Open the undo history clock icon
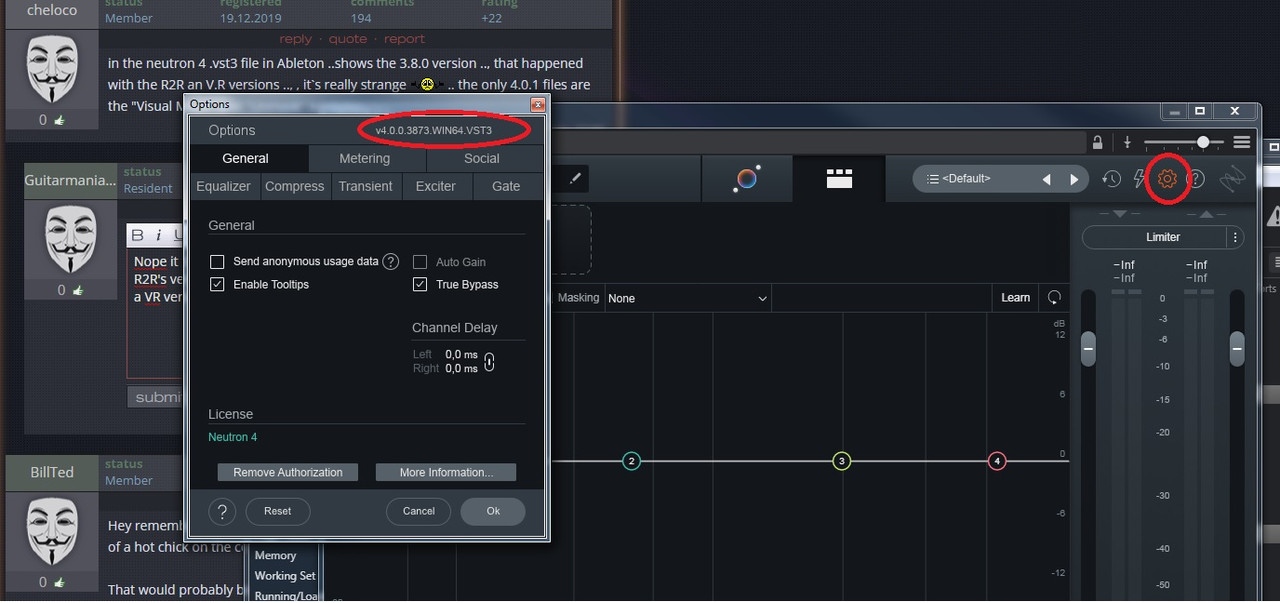The width and height of the screenshot is (1280, 603). pyautogui.click(x=1111, y=179)
